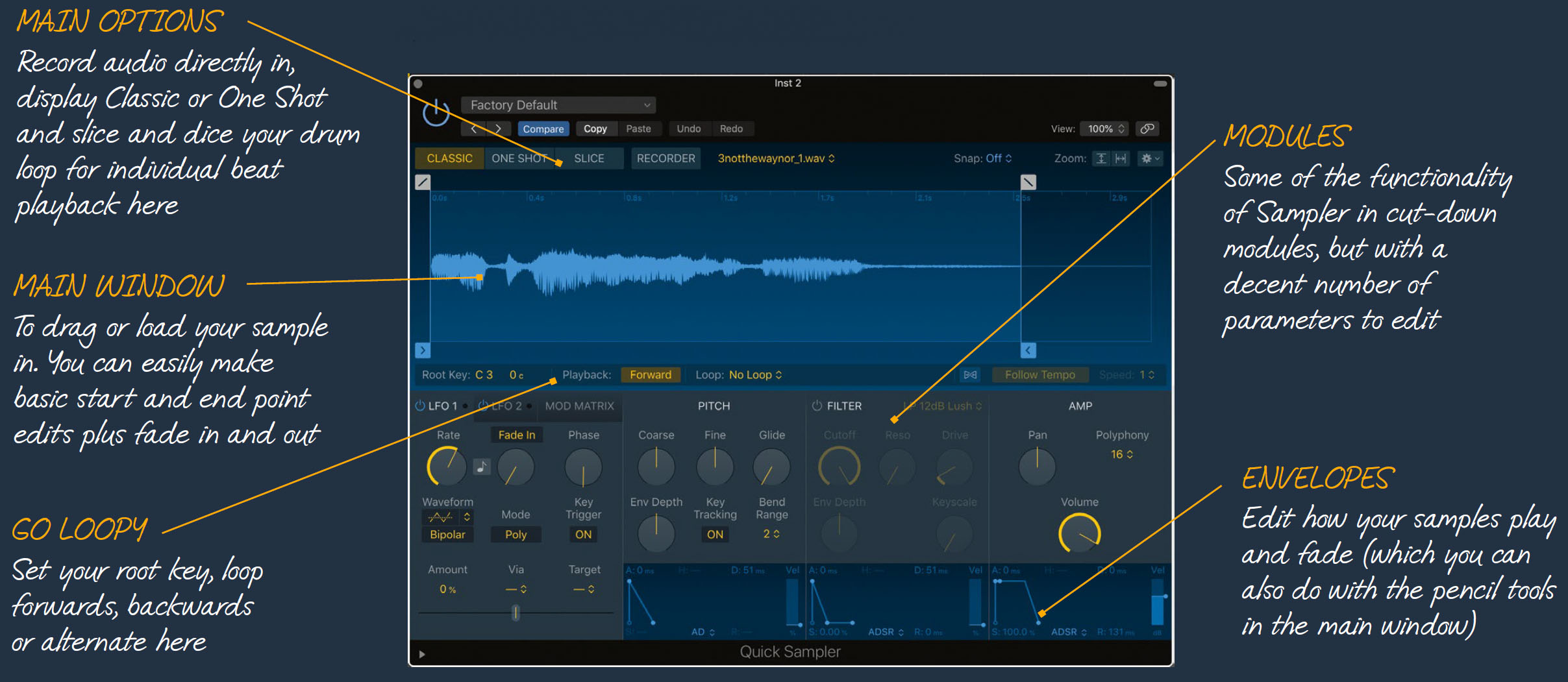The height and width of the screenshot is (682, 1568).
Task: Click the Glide knob
Action: tap(772, 467)
